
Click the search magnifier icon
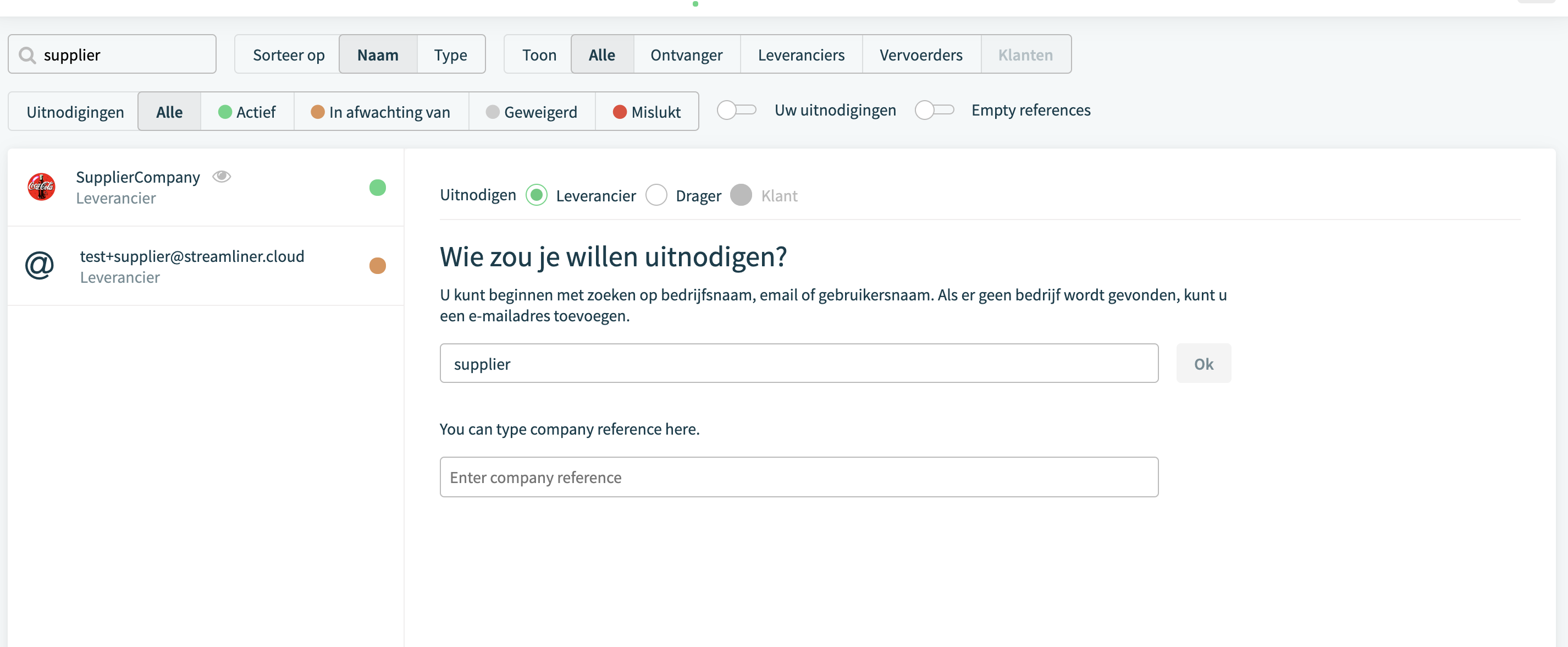27,55
